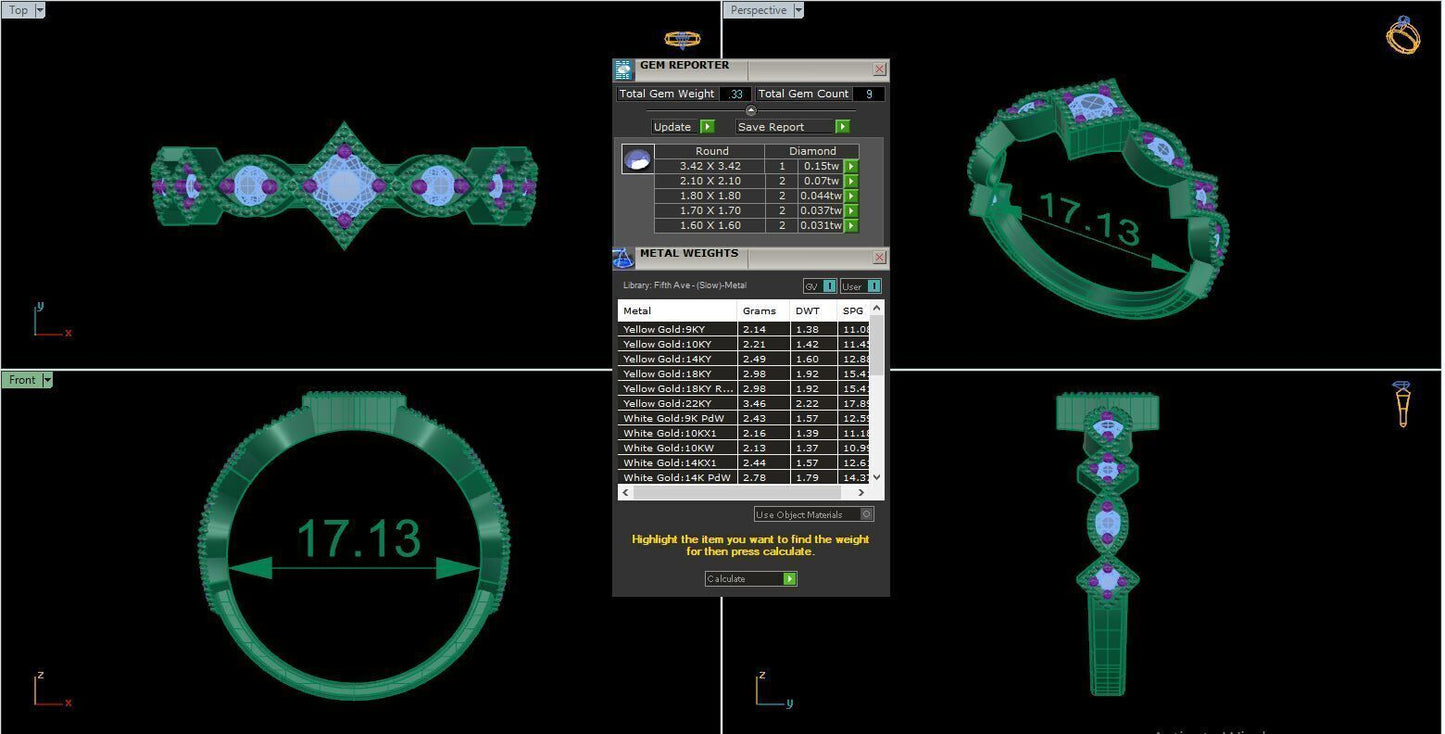The width and height of the screenshot is (1445, 734).
Task: Click the 1.60 X 1.60 gem size cell
Action: coord(710,226)
